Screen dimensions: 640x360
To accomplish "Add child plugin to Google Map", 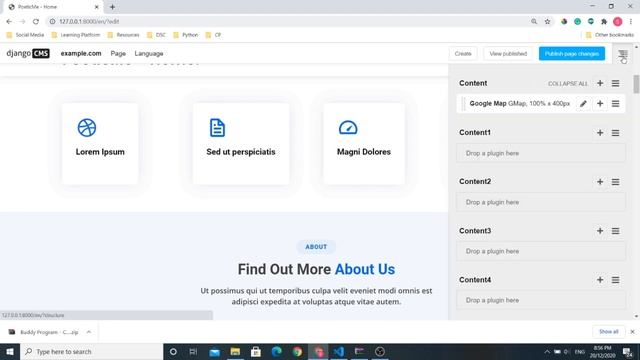I will [x=600, y=104].
